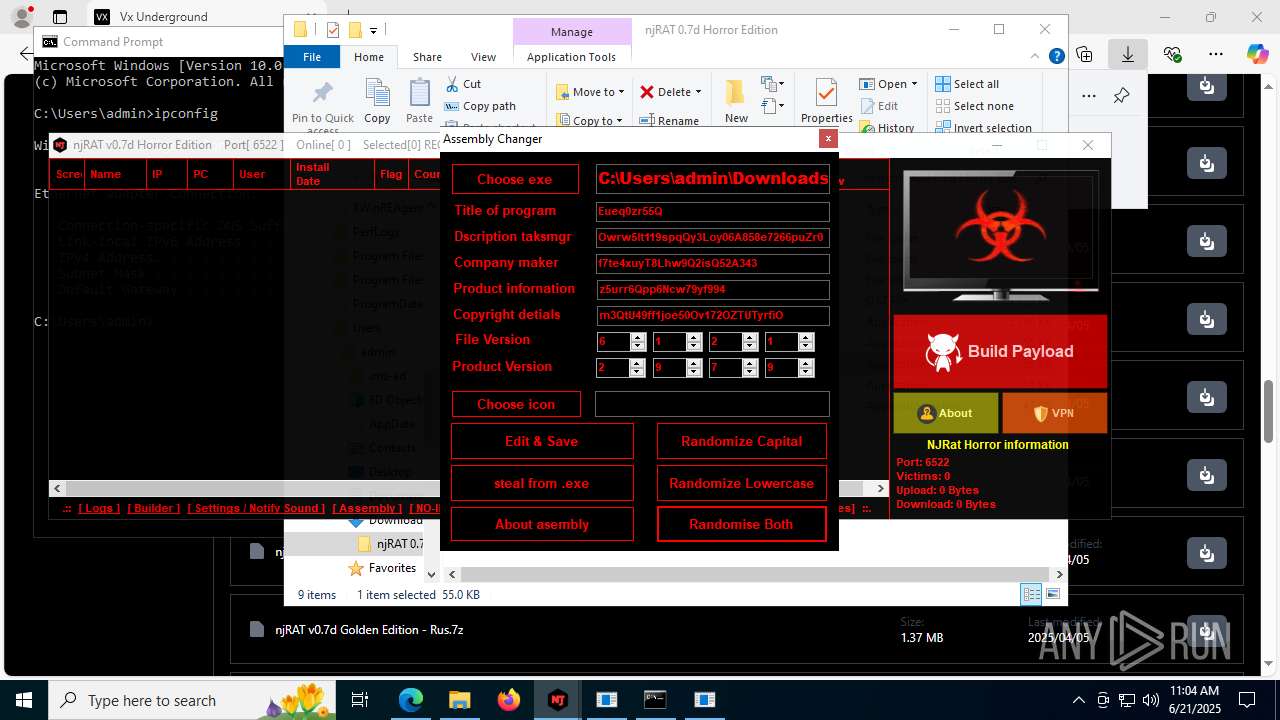Click the details view toggle icon
Image resolution: width=1280 pixels, height=720 pixels.
pyautogui.click(x=1031, y=594)
